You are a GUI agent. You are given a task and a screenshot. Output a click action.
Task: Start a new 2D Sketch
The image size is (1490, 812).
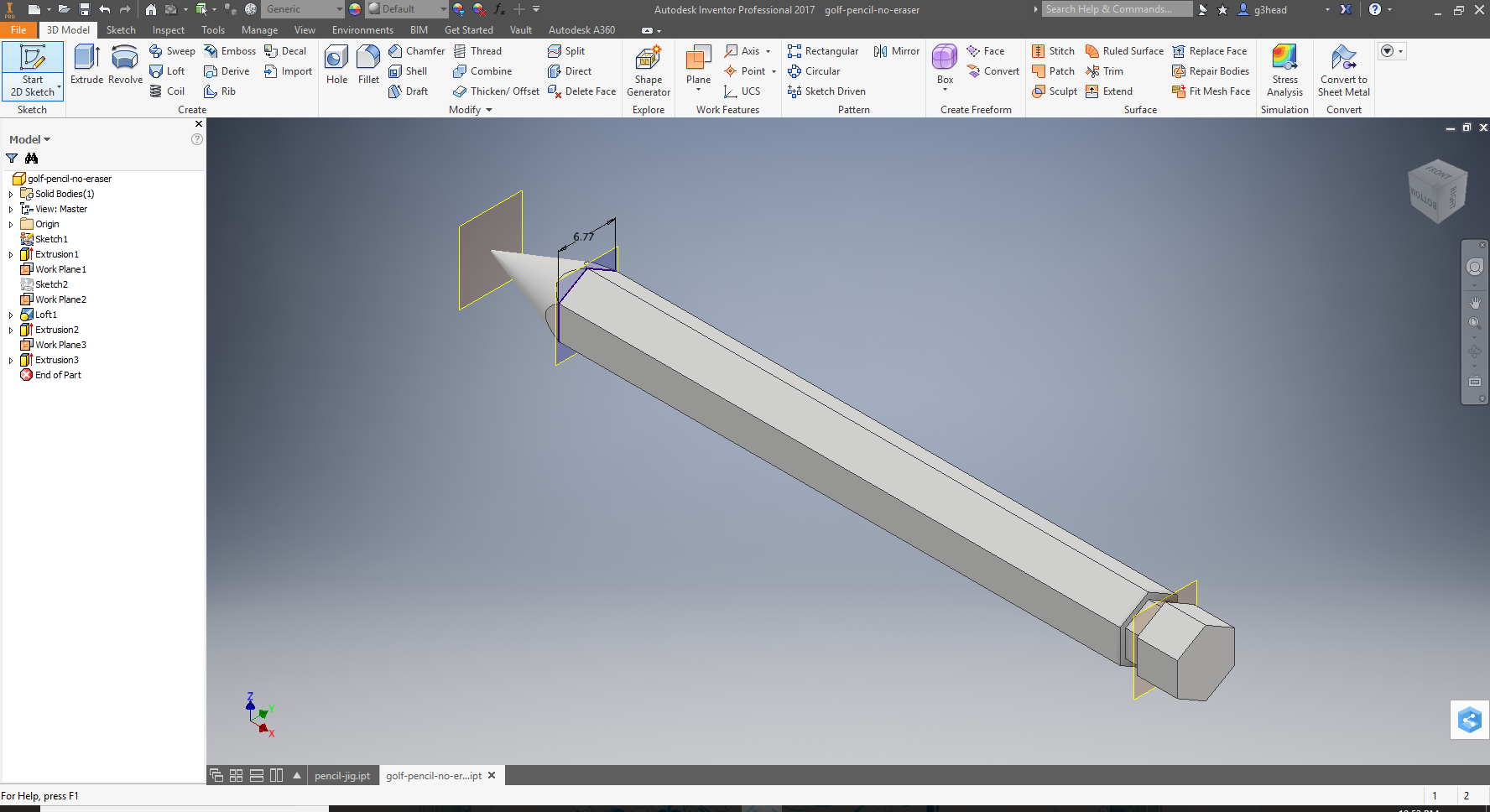(x=33, y=70)
